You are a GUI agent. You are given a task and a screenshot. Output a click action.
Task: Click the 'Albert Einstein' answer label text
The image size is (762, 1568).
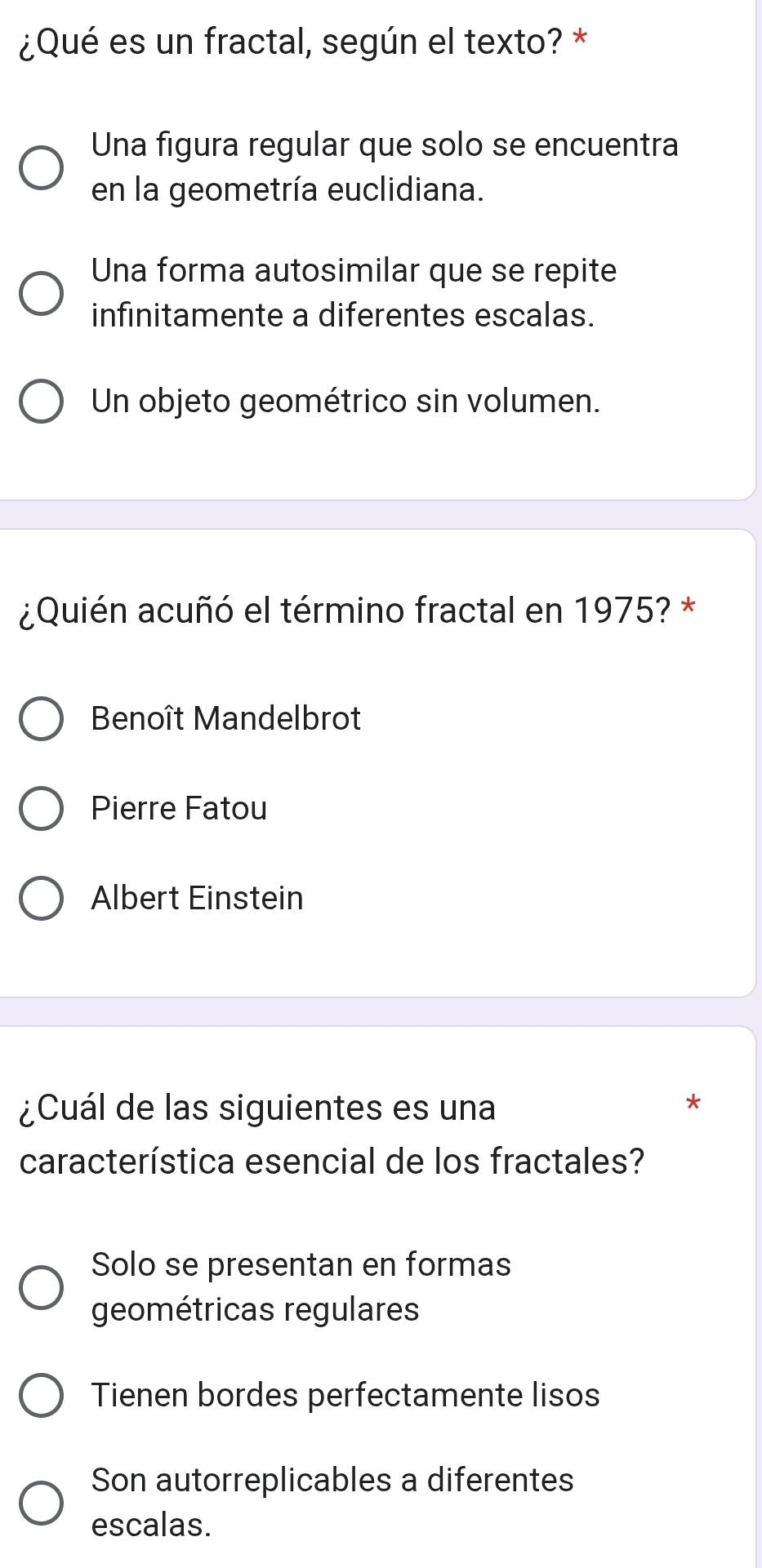[198, 898]
